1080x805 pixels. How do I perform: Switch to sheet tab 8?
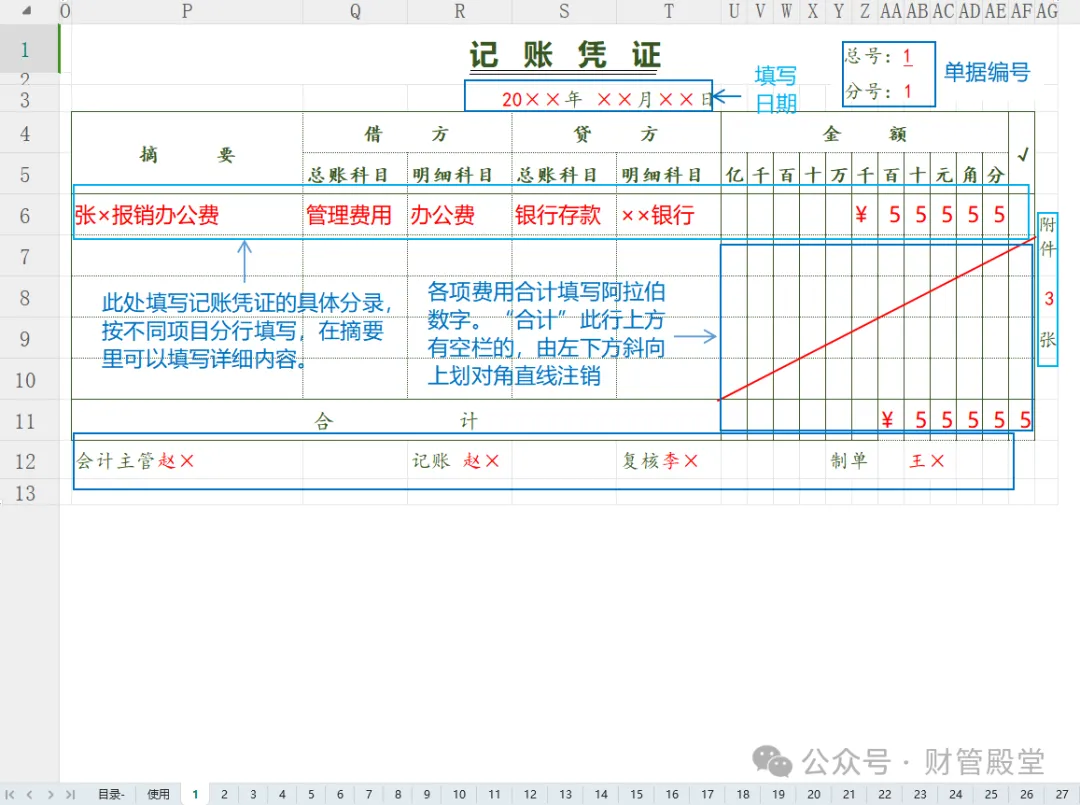click(x=397, y=794)
